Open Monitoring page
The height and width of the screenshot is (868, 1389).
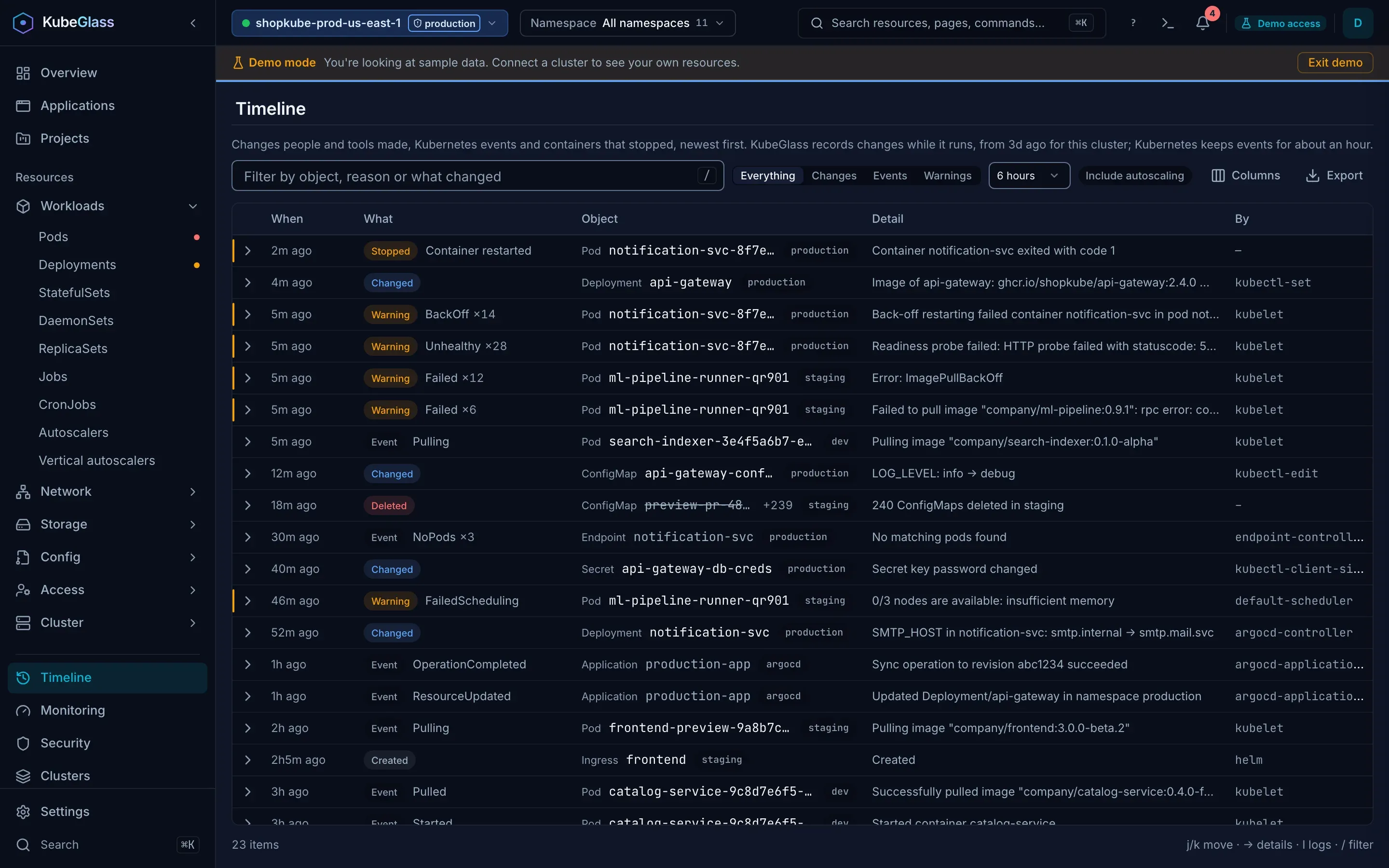tap(108, 710)
